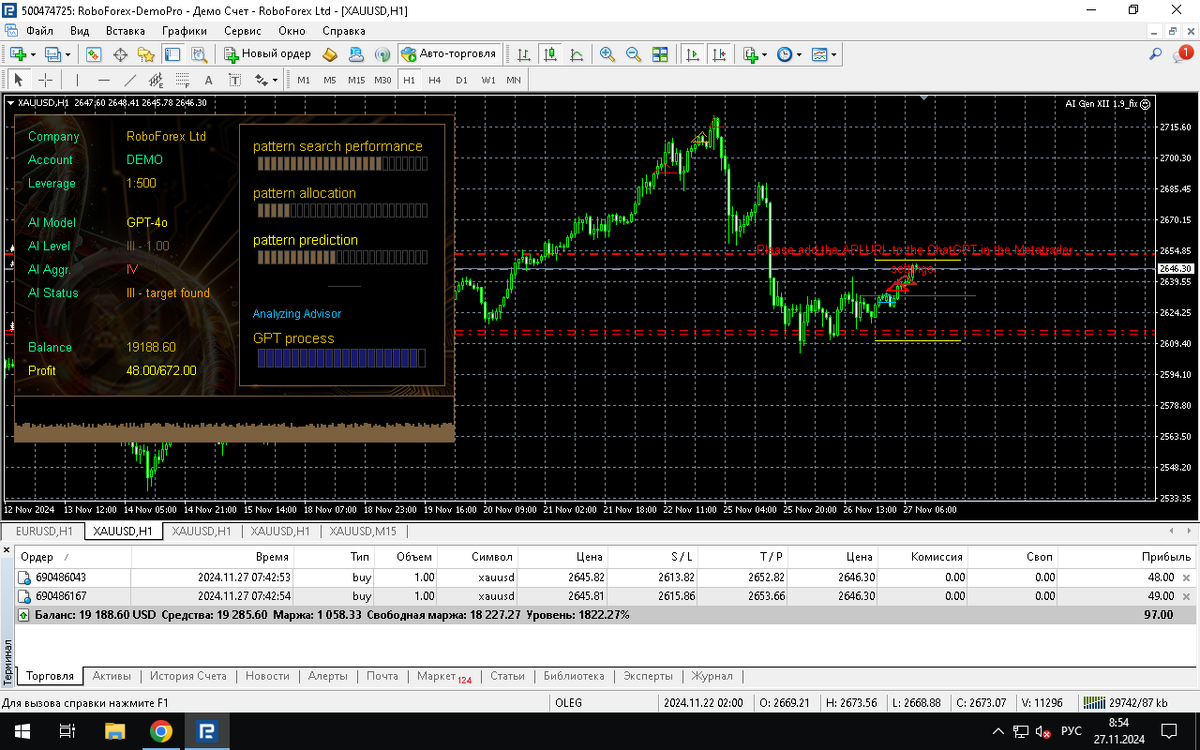Image resolution: width=1200 pixels, height=750 pixels.
Task: Expand the arrows objects dropdown
Action: [275, 80]
